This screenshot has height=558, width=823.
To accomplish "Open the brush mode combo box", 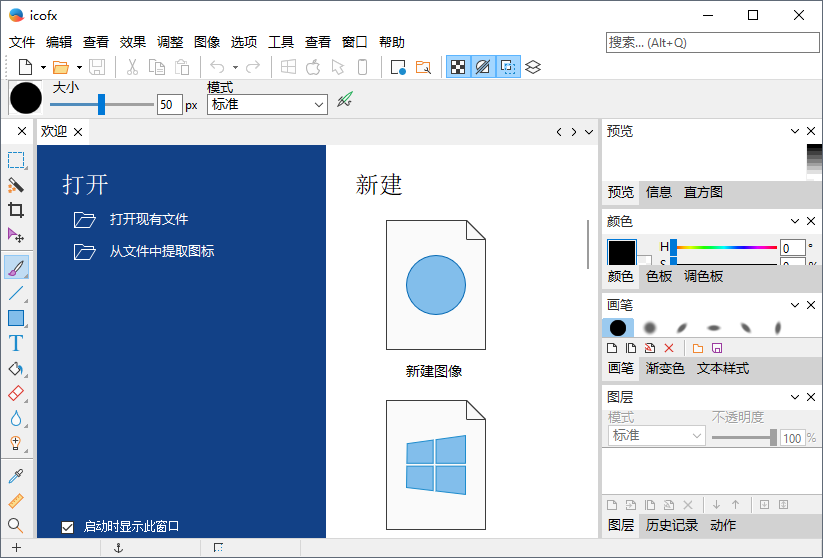I will [x=267, y=104].
